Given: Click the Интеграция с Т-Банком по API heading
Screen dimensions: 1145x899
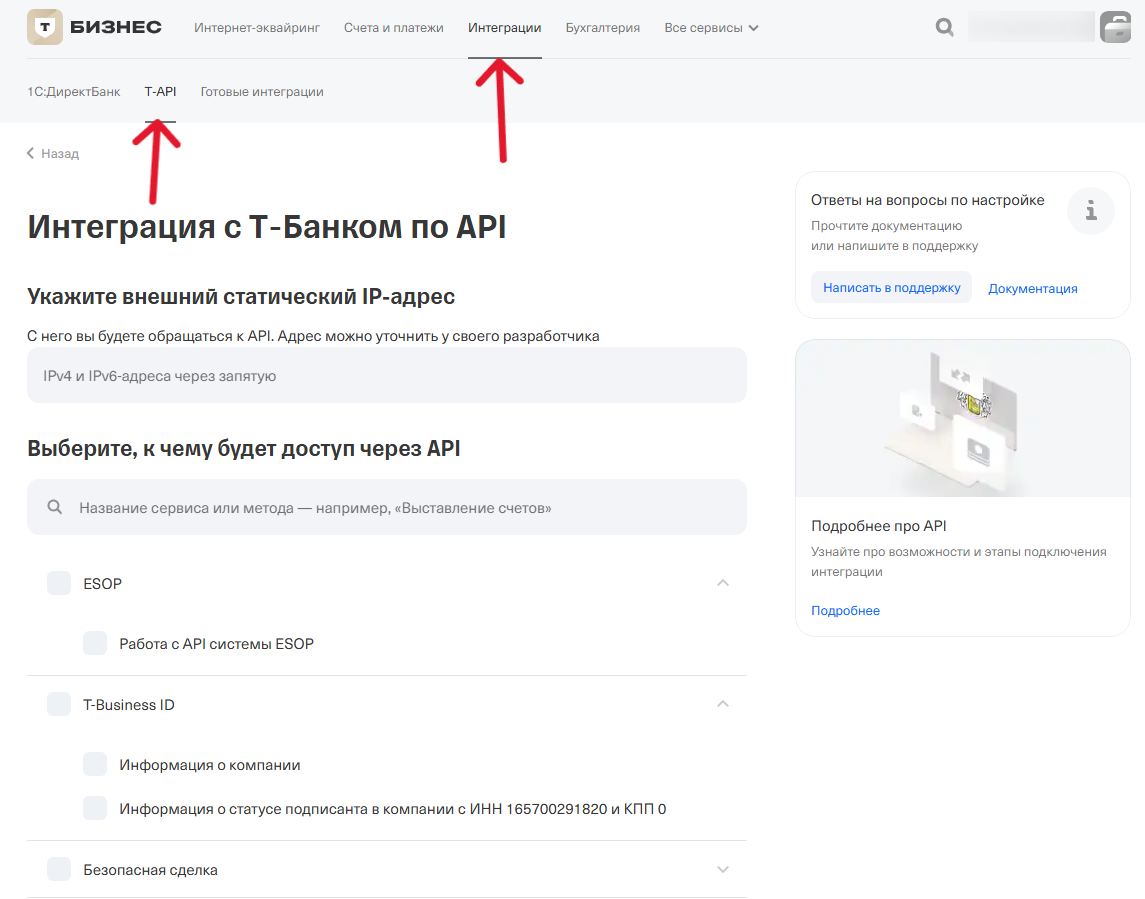Looking at the screenshot, I should (x=267, y=226).
